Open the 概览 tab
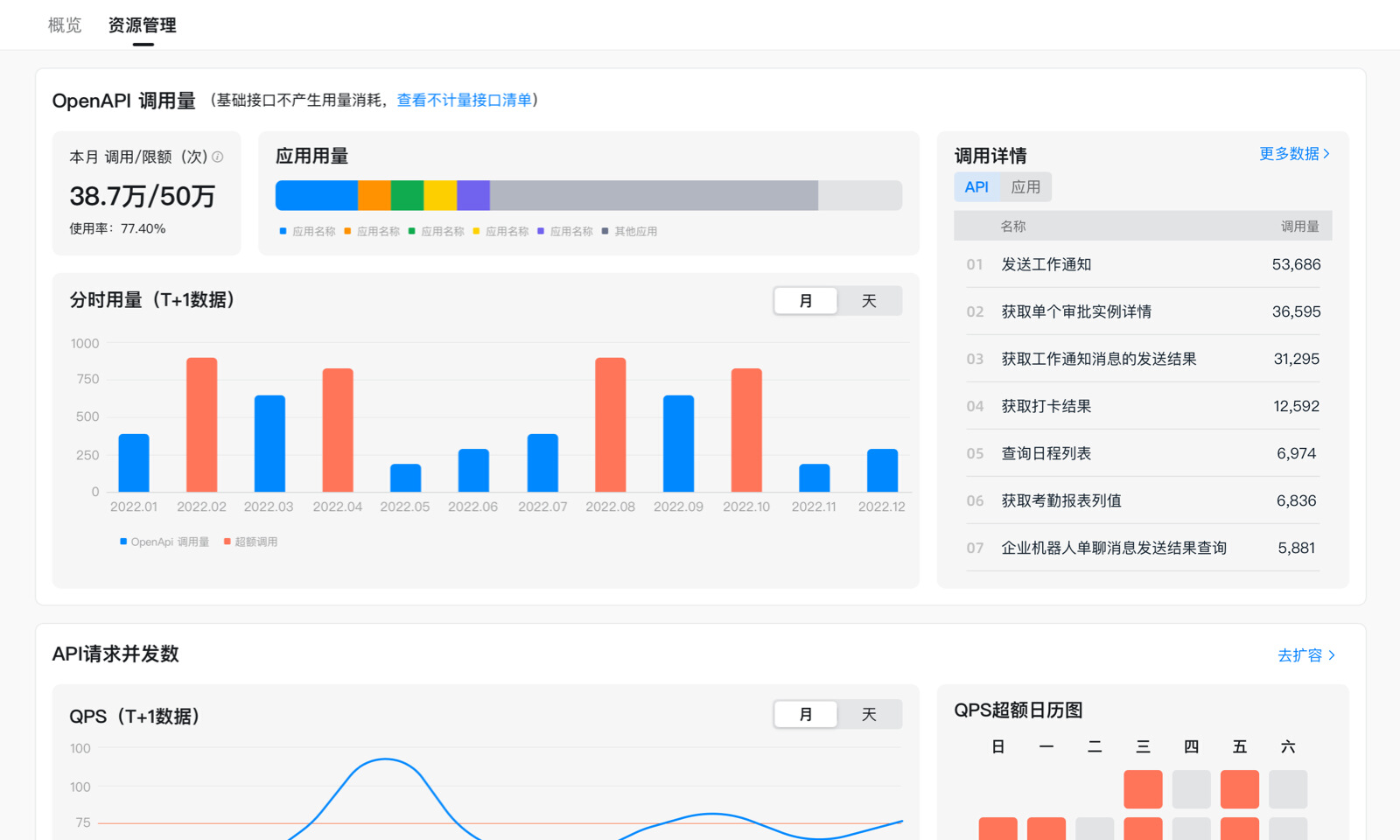 click(65, 25)
